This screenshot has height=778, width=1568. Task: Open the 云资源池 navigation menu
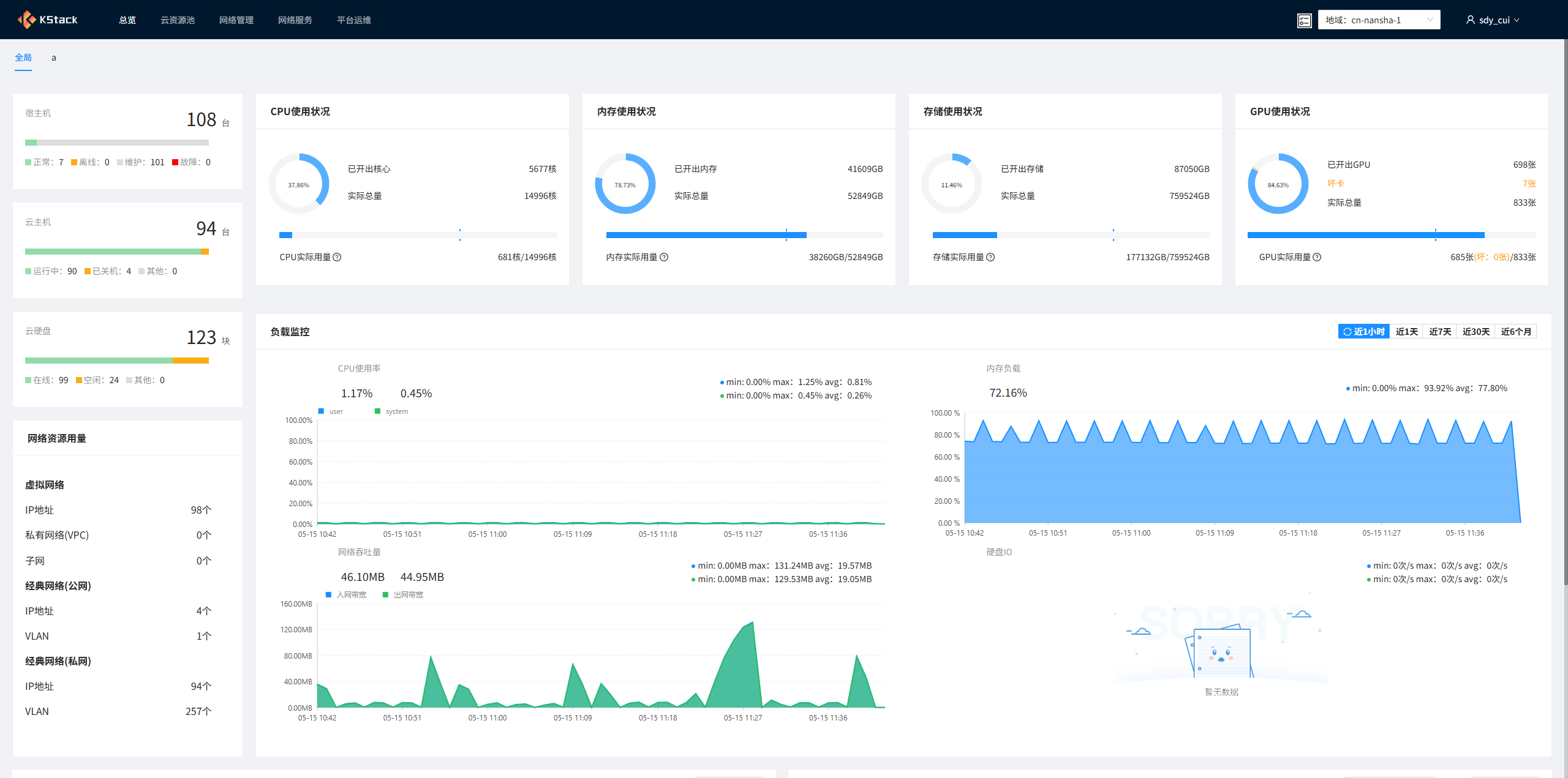point(177,20)
